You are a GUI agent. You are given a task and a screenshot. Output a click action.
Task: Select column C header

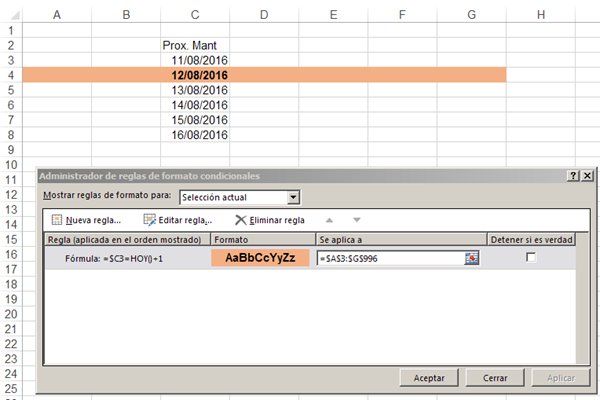[x=195, y=15]
